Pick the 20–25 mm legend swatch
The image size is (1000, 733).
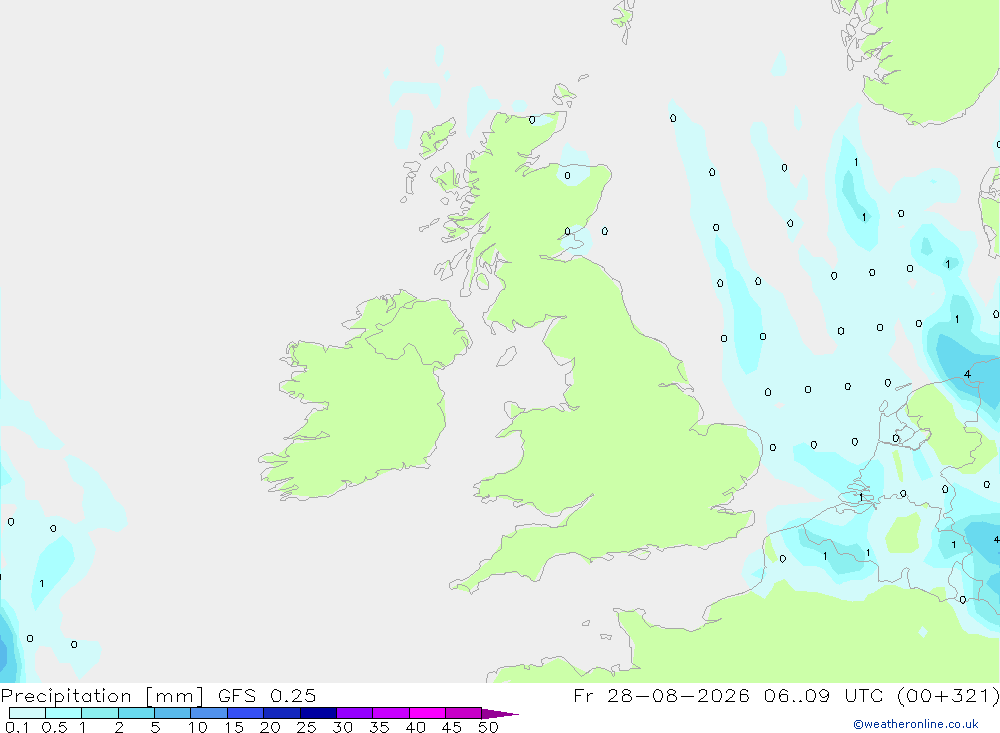(x=281, y=713)
